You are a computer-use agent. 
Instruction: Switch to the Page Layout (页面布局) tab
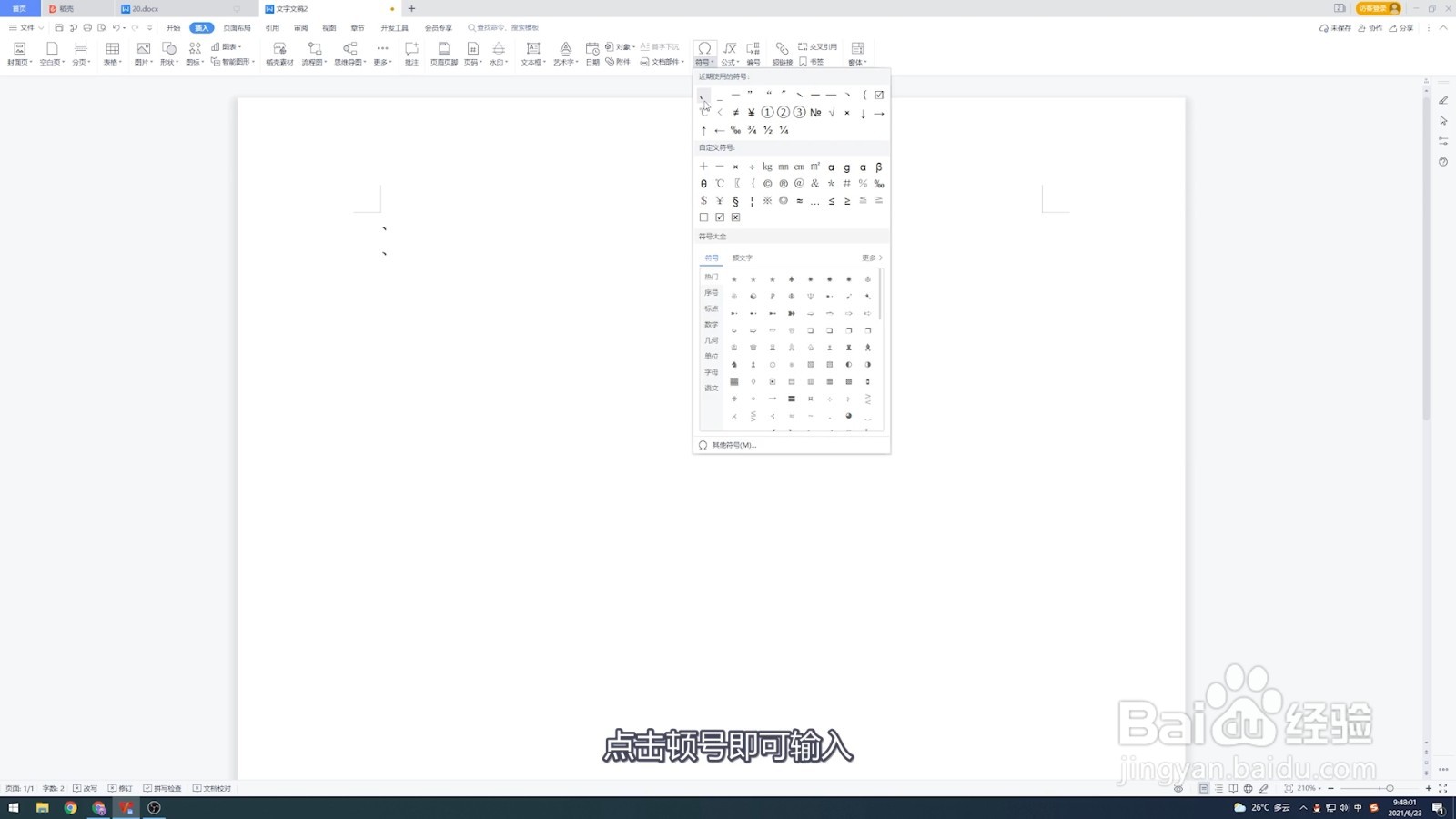pyautogui.click(x=237, y=28)
